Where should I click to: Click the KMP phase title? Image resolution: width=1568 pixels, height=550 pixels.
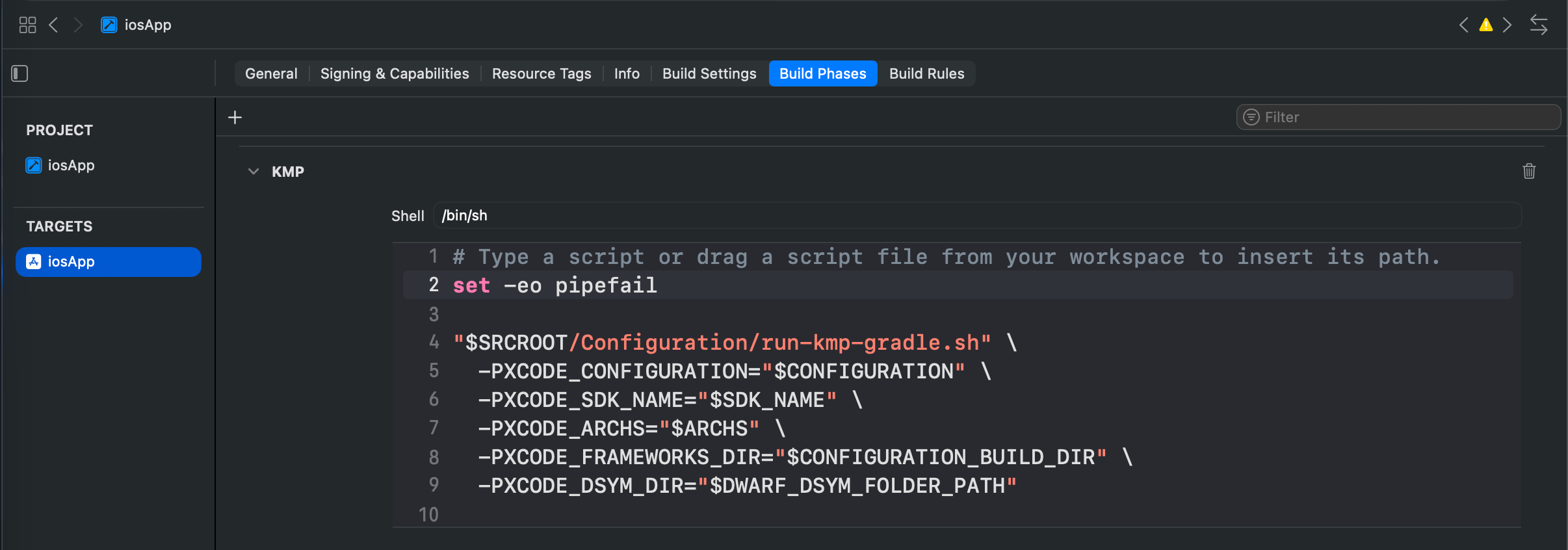click(x=288, y=172)
